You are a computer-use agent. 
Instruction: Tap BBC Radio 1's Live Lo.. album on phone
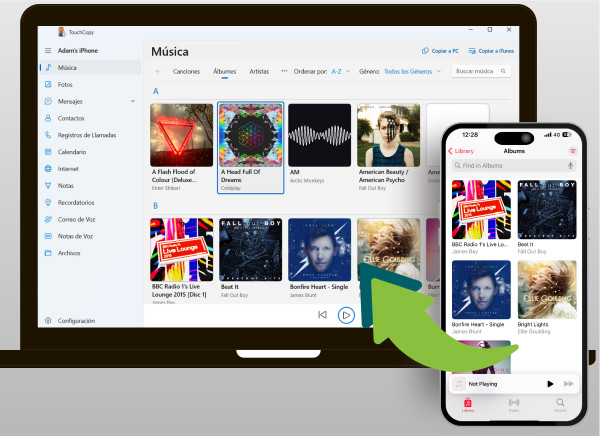point(481,217)
